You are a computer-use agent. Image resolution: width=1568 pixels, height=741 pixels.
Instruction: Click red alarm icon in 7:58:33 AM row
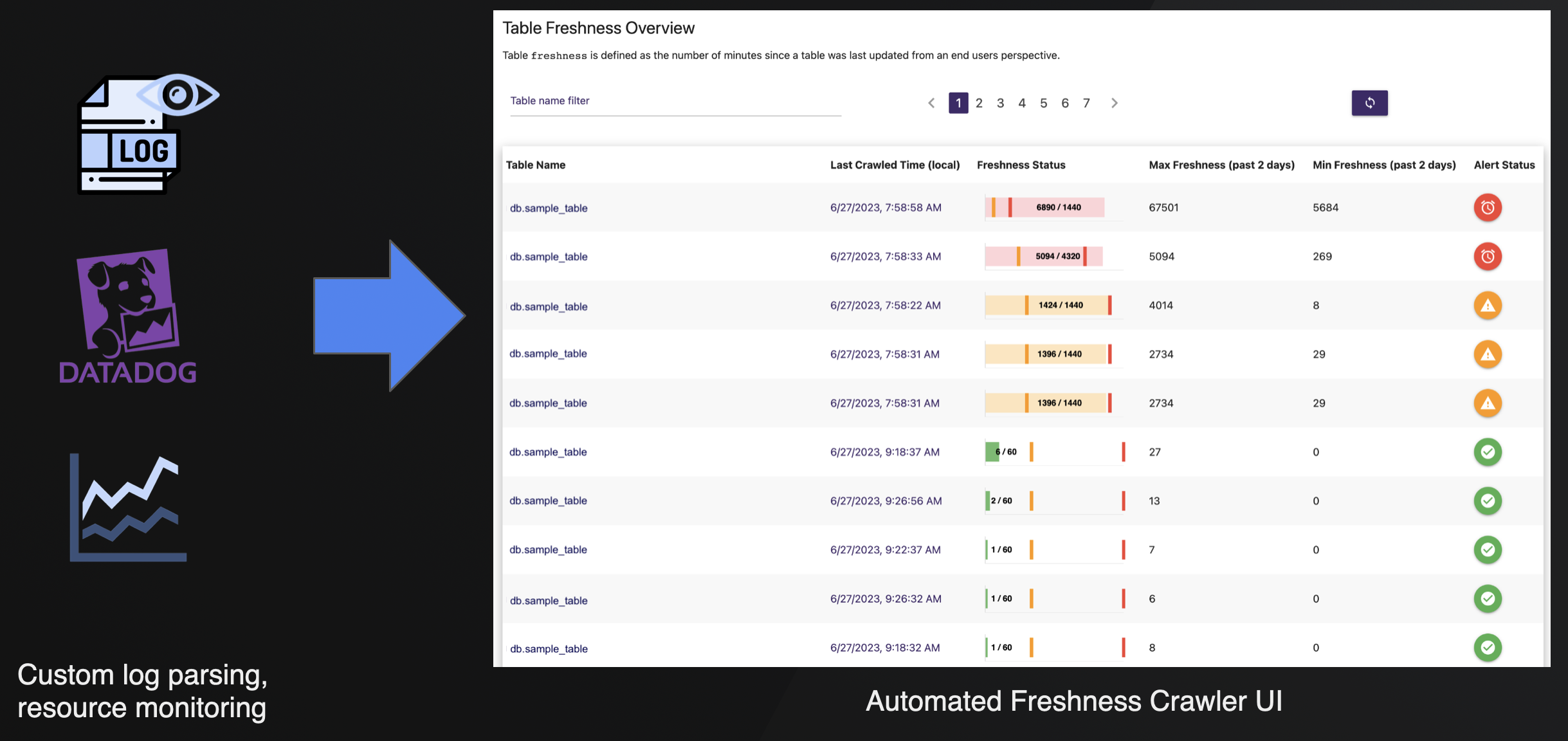1488,257
